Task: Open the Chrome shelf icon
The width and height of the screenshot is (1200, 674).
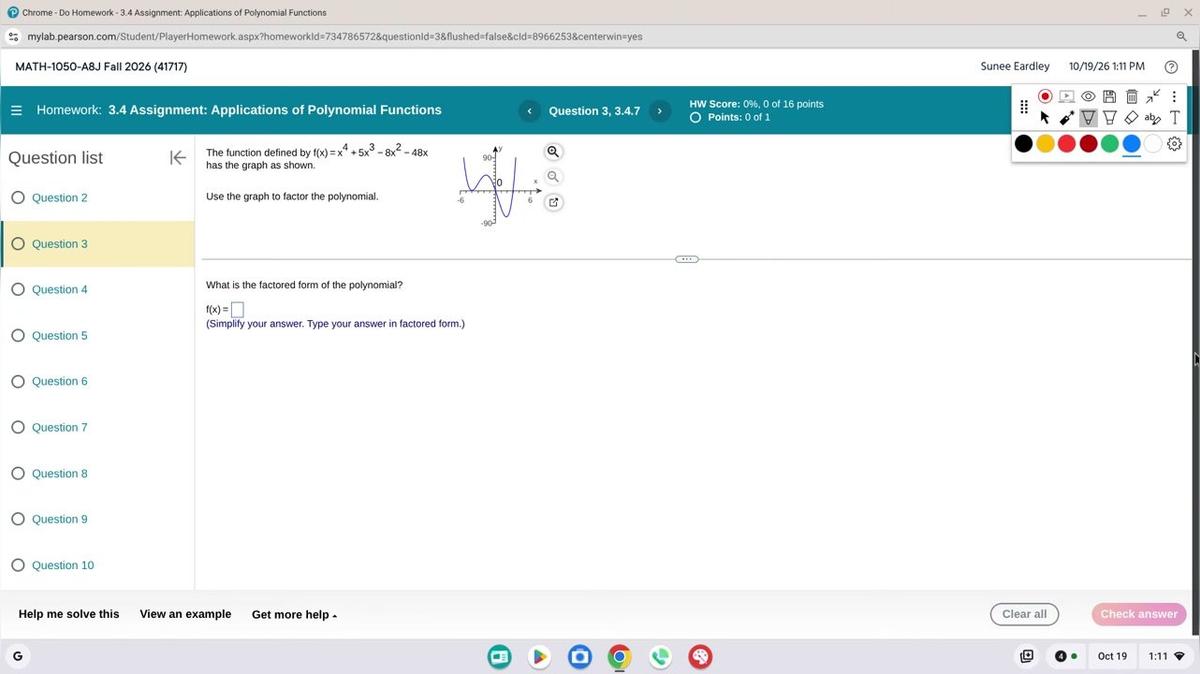Action: click(x=620, y=657)
